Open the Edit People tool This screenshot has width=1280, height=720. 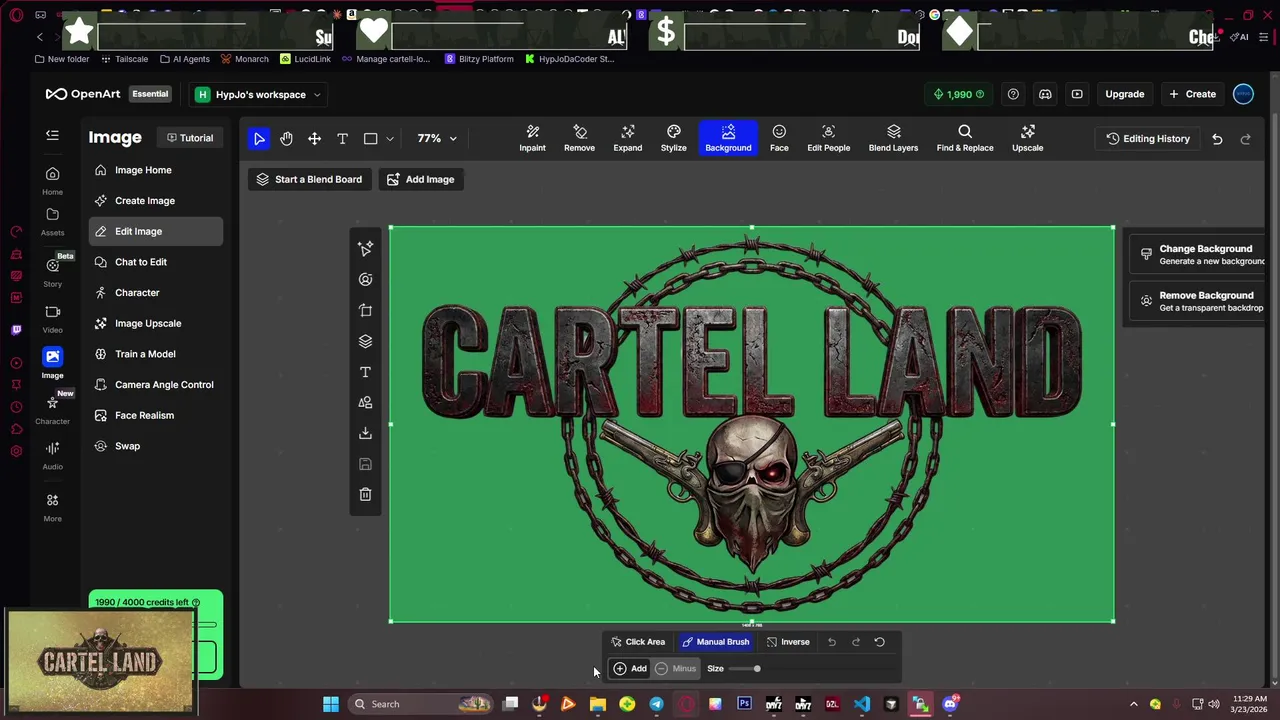[x=829, y=139]
